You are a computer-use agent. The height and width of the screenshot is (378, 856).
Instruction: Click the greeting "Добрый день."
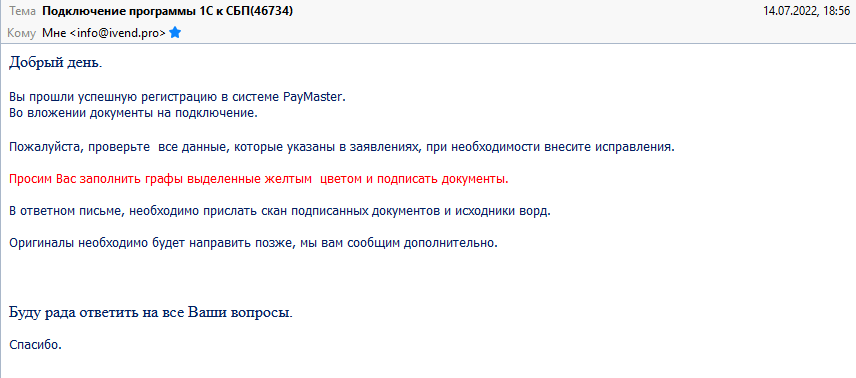pos(56,63)
